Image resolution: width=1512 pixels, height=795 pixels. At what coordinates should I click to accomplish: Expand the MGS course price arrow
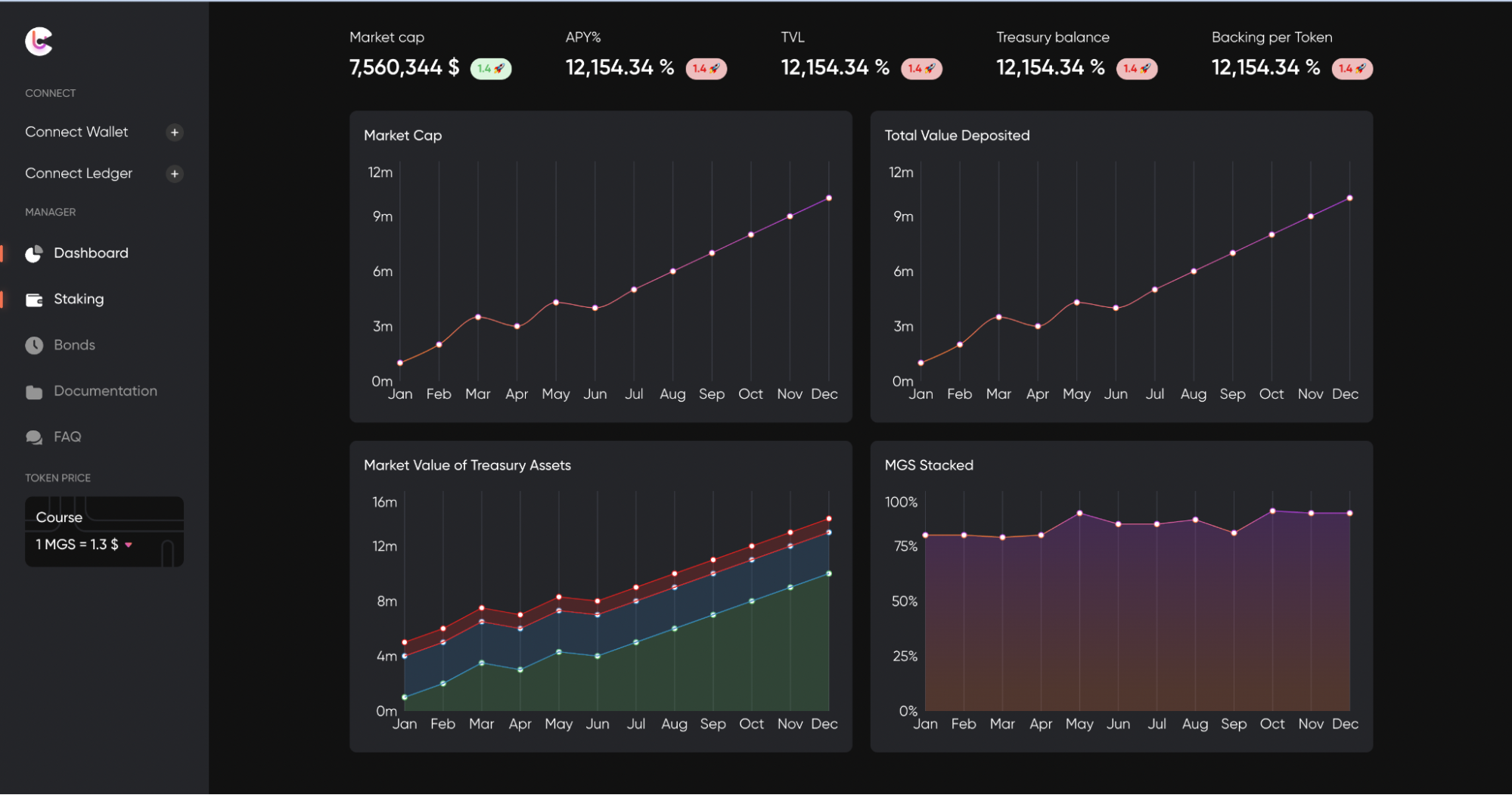tap(129, 545)
